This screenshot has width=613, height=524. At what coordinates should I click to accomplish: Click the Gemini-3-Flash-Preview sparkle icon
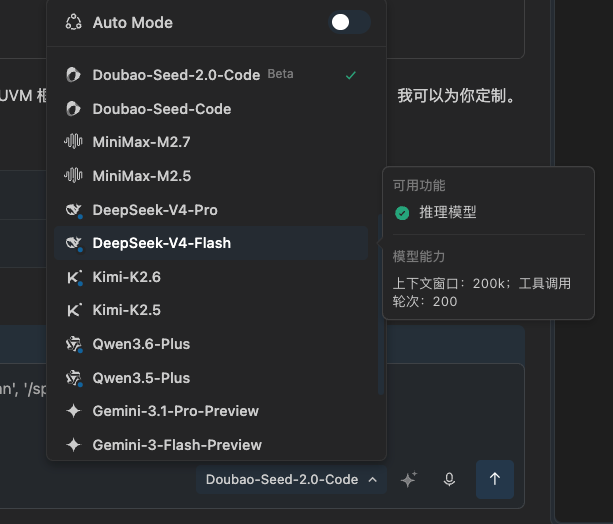click(73, 445)
